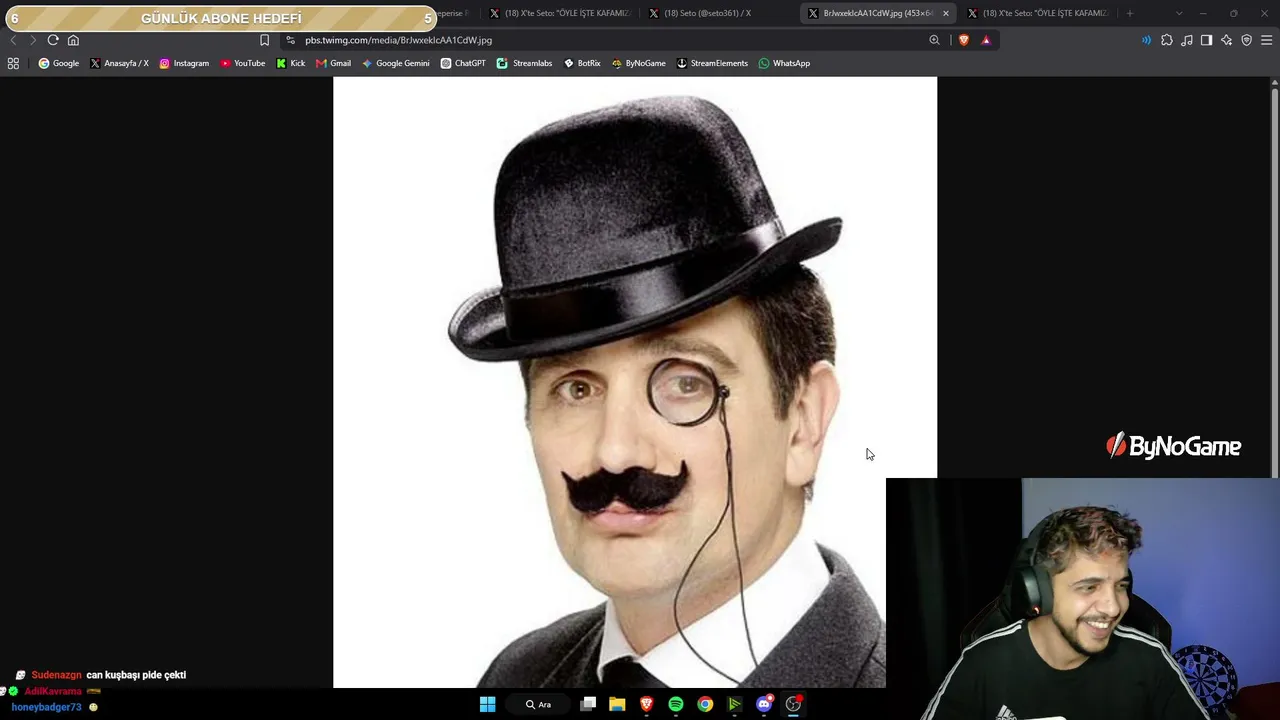Click the bowler hat portrait image
The width and height of the screenshot is (1280, 720).
(635, 382)
